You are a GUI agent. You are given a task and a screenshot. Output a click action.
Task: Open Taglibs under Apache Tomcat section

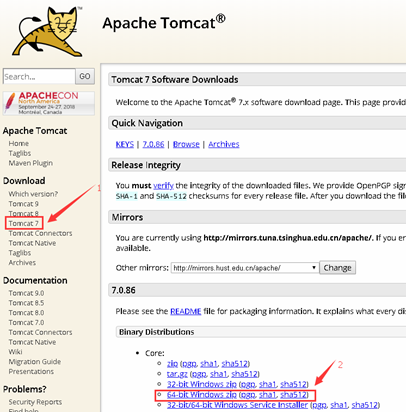point(20,153)
